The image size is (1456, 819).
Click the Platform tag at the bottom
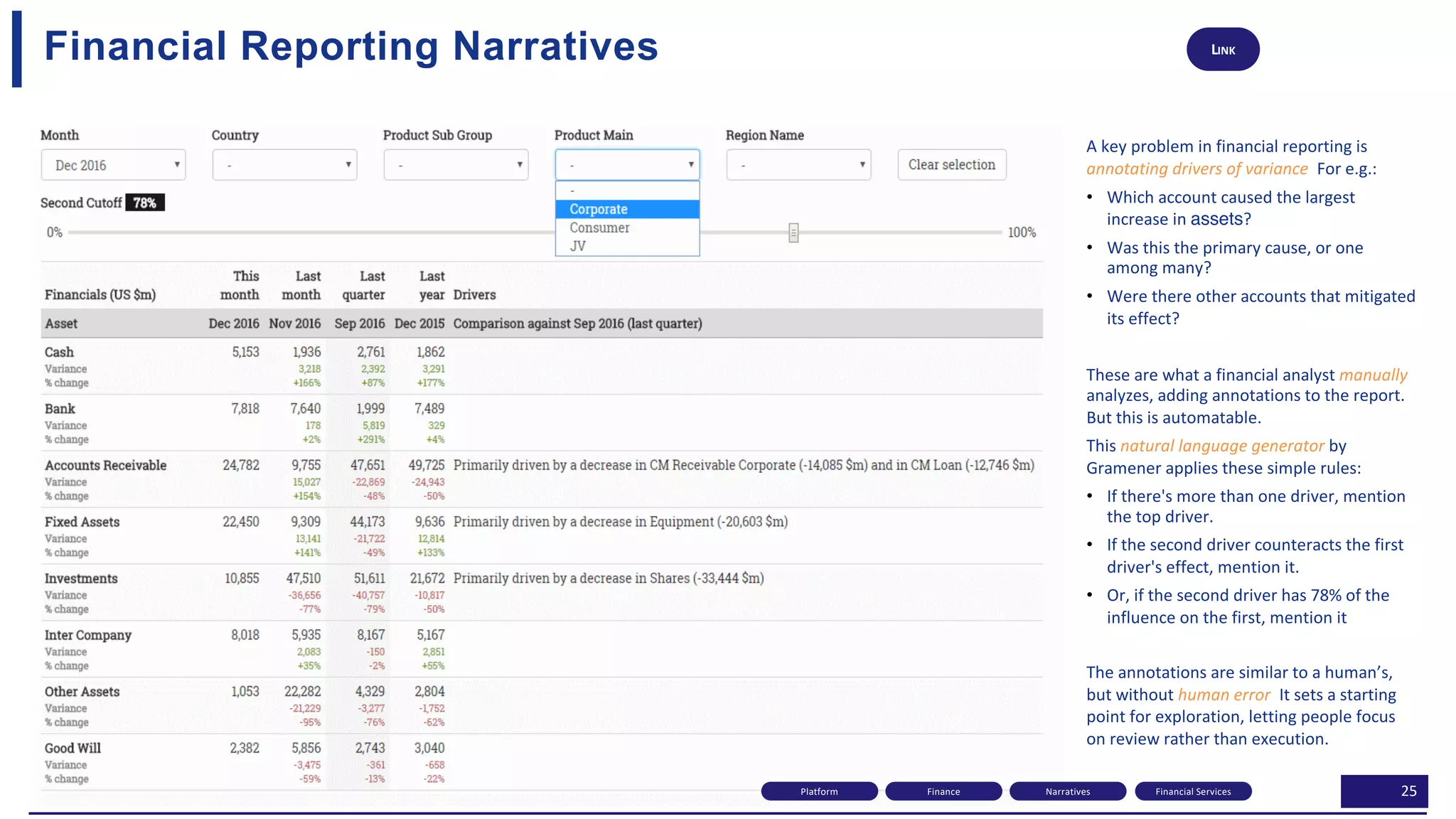(x=819, y=791)
